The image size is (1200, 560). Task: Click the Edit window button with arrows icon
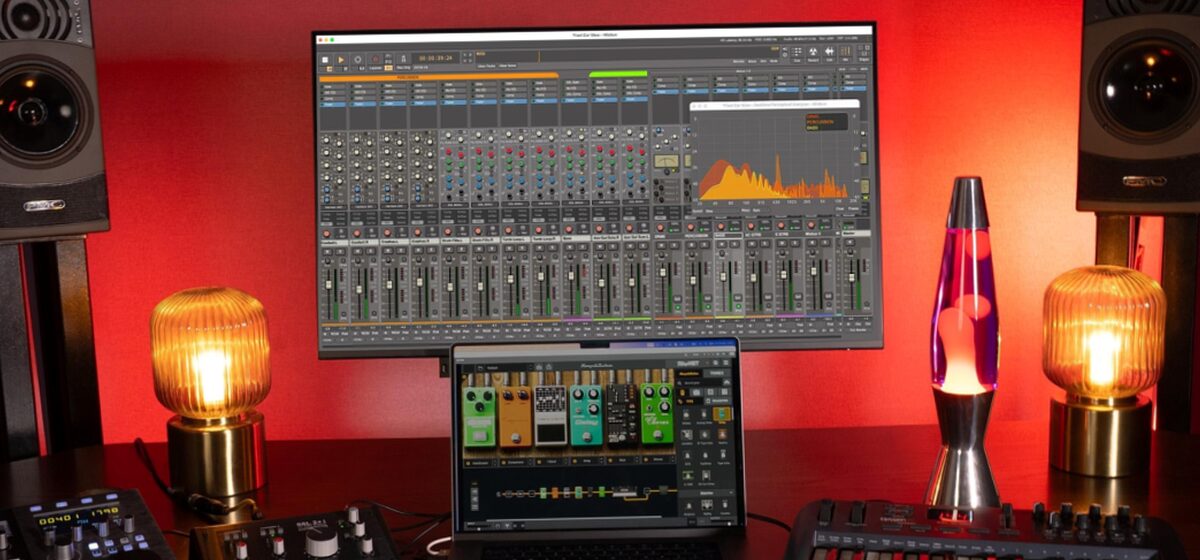tap(829, 51)
